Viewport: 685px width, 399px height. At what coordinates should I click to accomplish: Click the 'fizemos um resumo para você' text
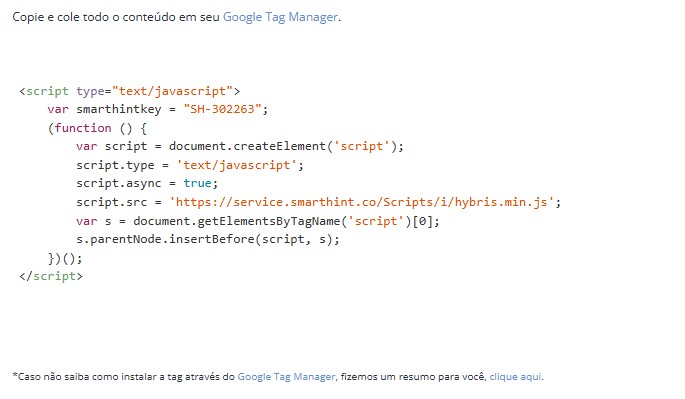(413, 377)
